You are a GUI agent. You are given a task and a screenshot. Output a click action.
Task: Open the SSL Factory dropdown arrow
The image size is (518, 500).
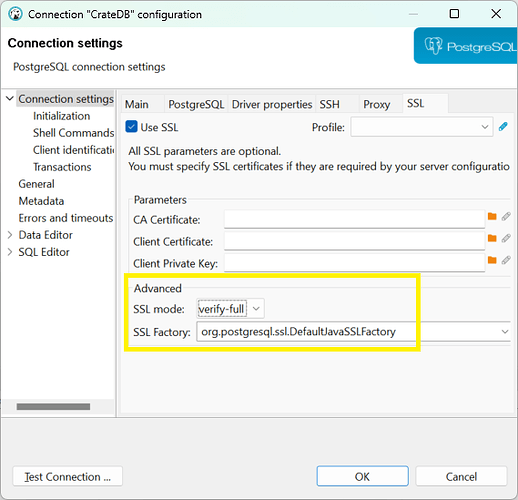505,332
